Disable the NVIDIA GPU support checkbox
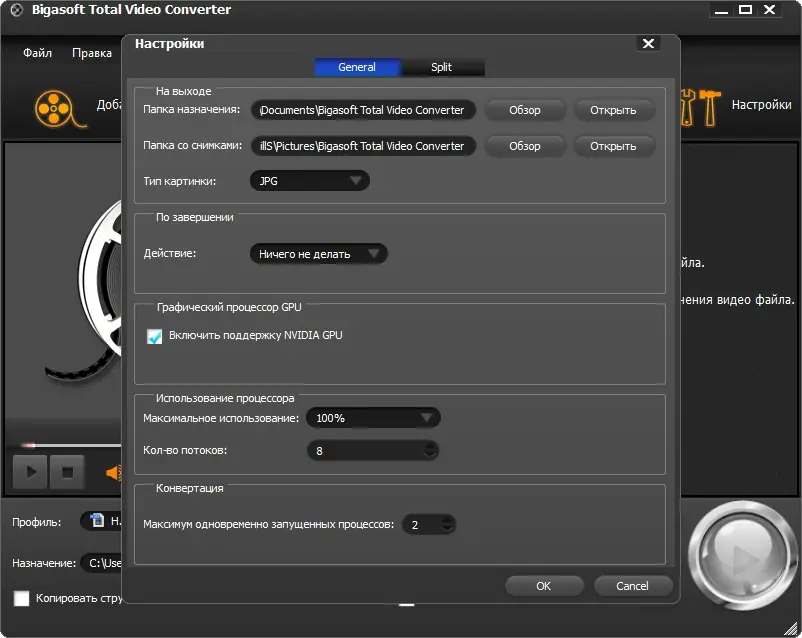This screenshot has height=638, width=802. (x=154, y=336)
